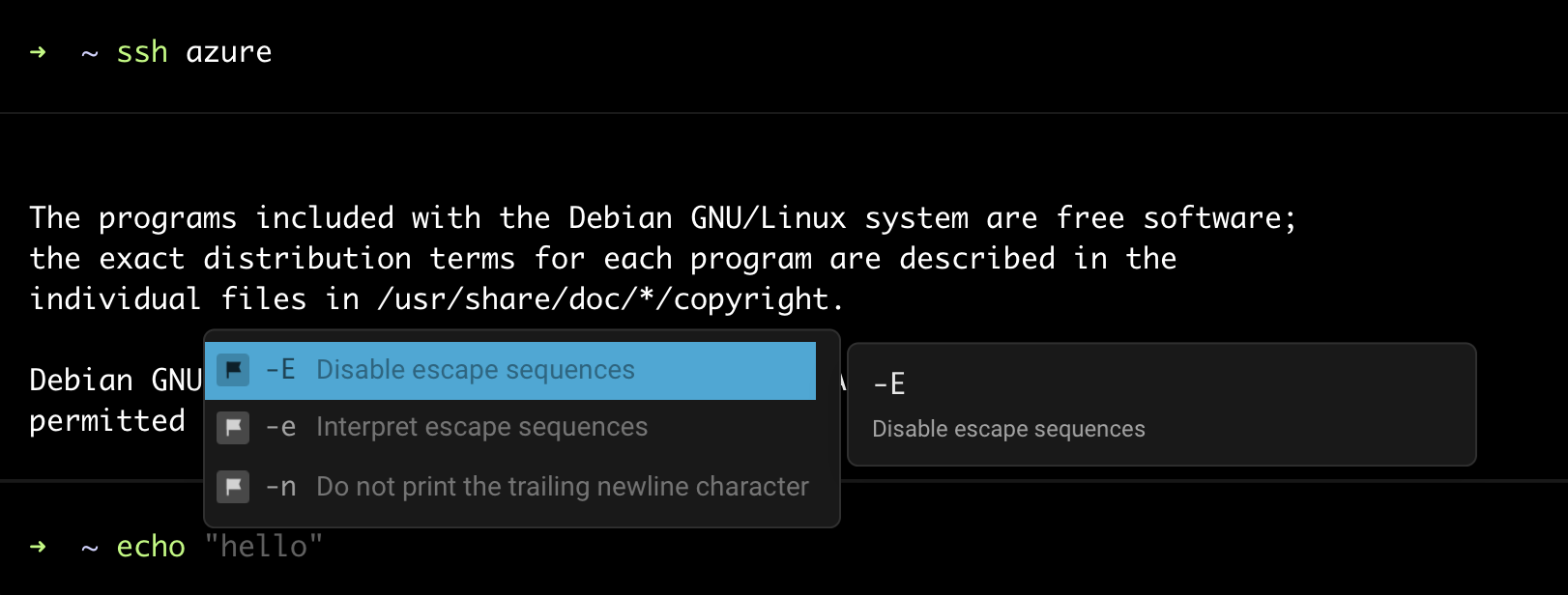The height and width of the screenshot is (595, 1568).
Task: Click the "ssh" command word
Action: (142, 52)
